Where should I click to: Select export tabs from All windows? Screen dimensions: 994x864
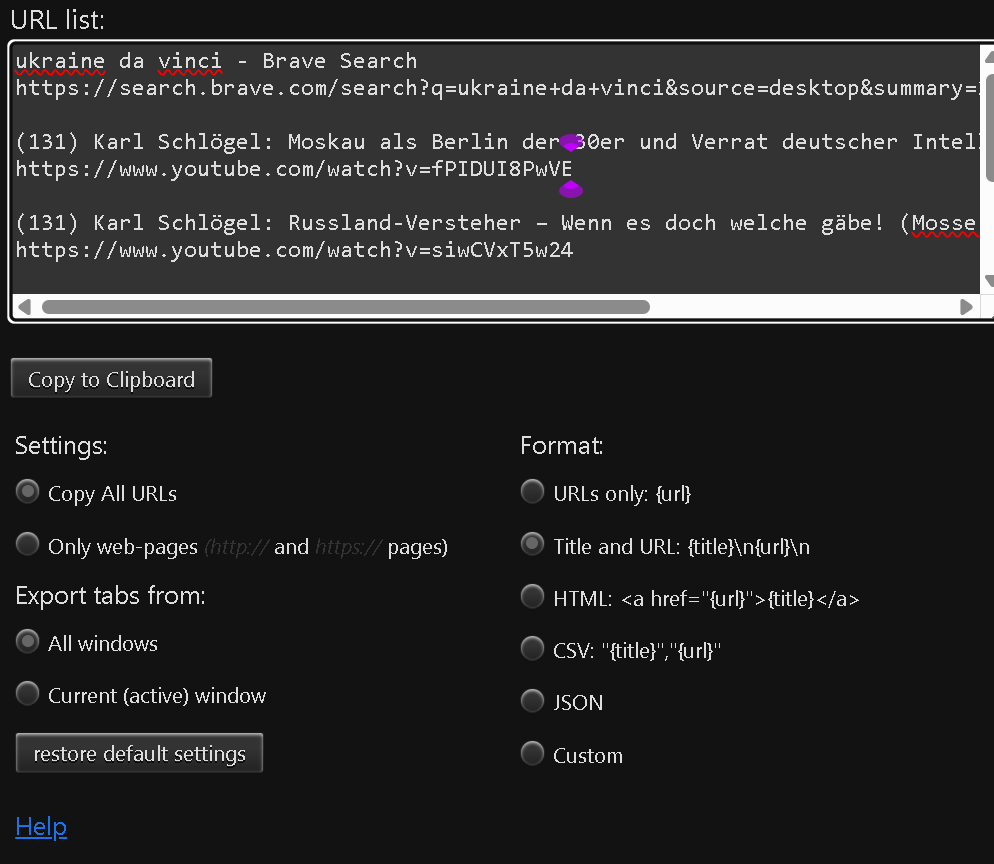click(x=29, y=643)
